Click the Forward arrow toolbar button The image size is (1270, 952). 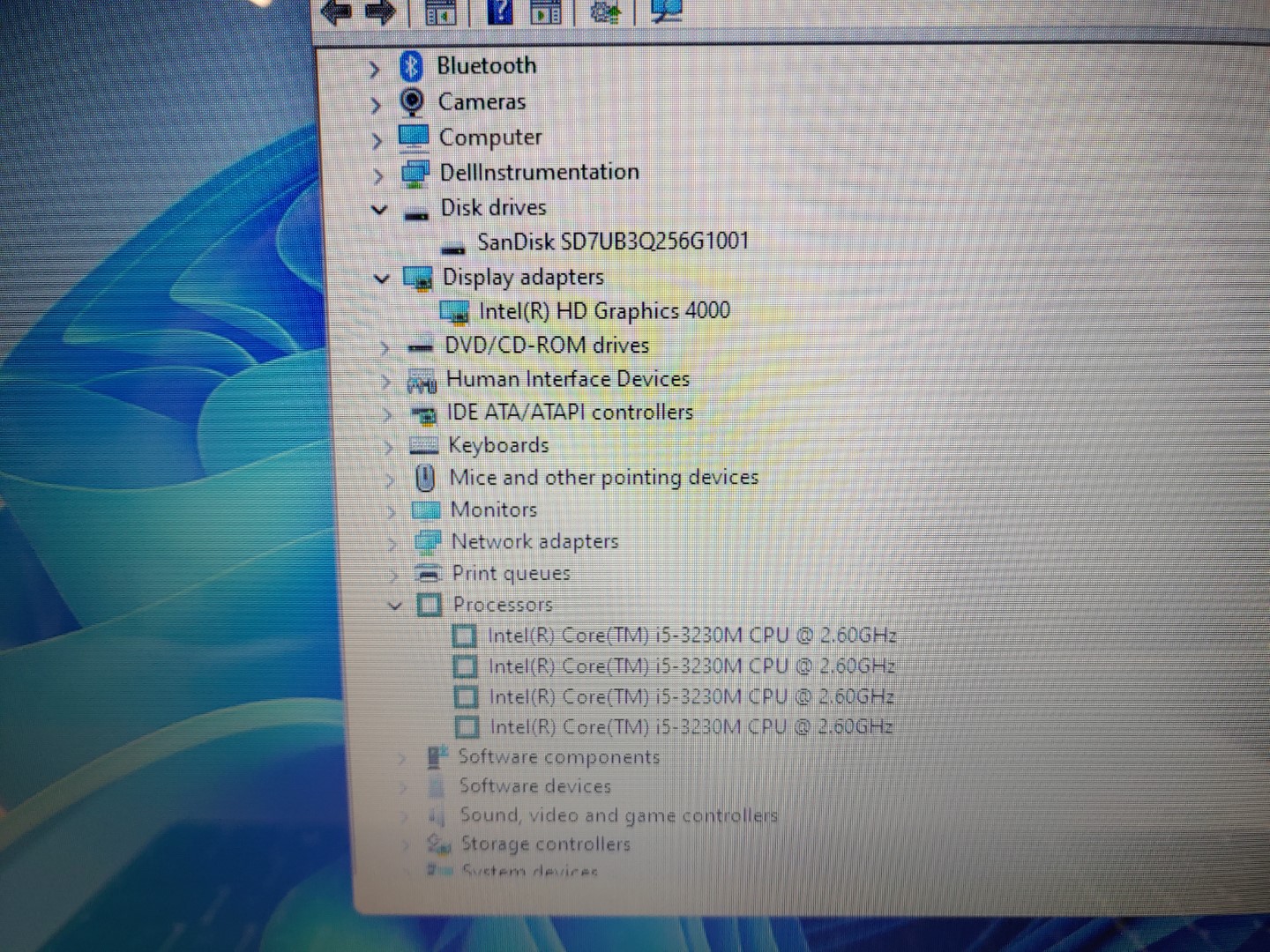pyautogui.click(x=379, y=12)
